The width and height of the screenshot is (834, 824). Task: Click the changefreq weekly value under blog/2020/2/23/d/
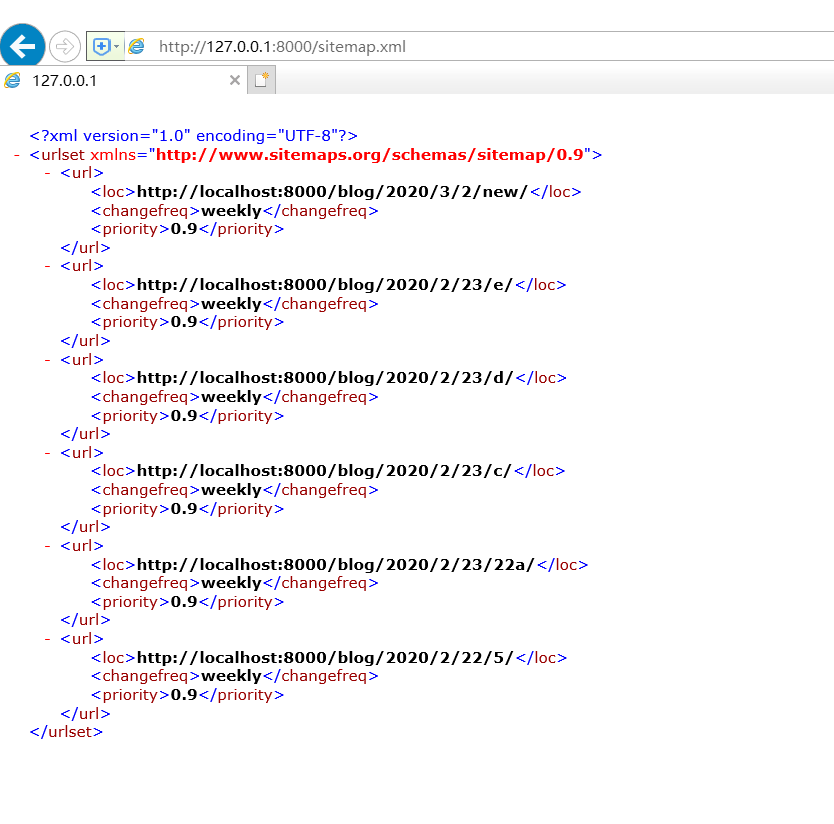tap(231, 397)
